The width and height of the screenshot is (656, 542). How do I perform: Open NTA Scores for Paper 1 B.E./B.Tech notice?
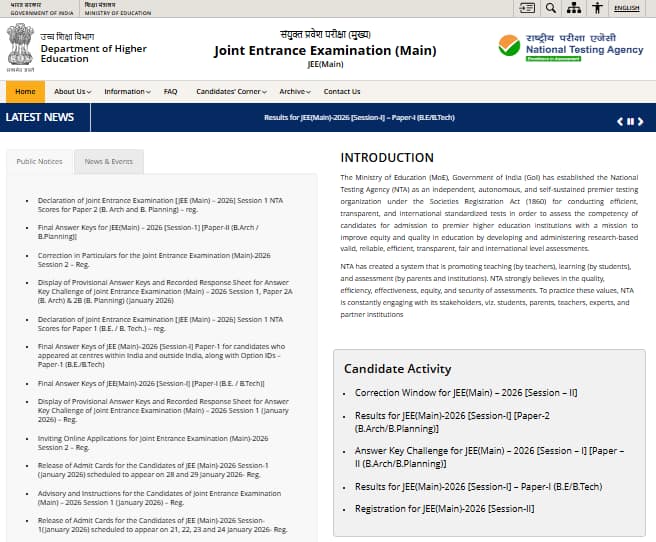(x=160, y=324)
